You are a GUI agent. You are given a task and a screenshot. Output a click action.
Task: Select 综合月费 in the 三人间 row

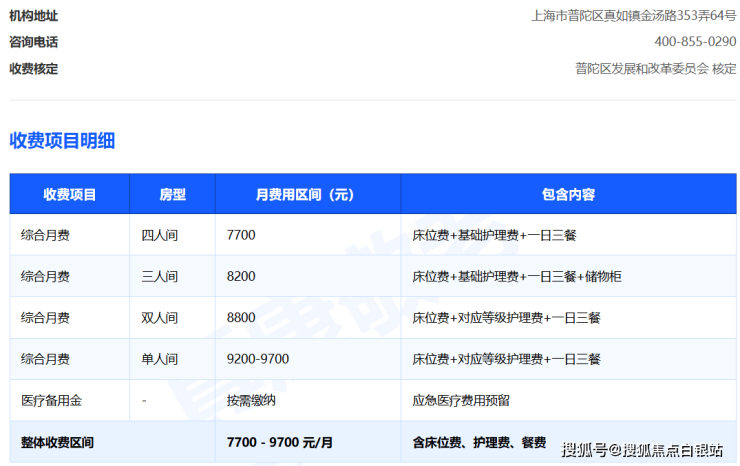[45, 276]
